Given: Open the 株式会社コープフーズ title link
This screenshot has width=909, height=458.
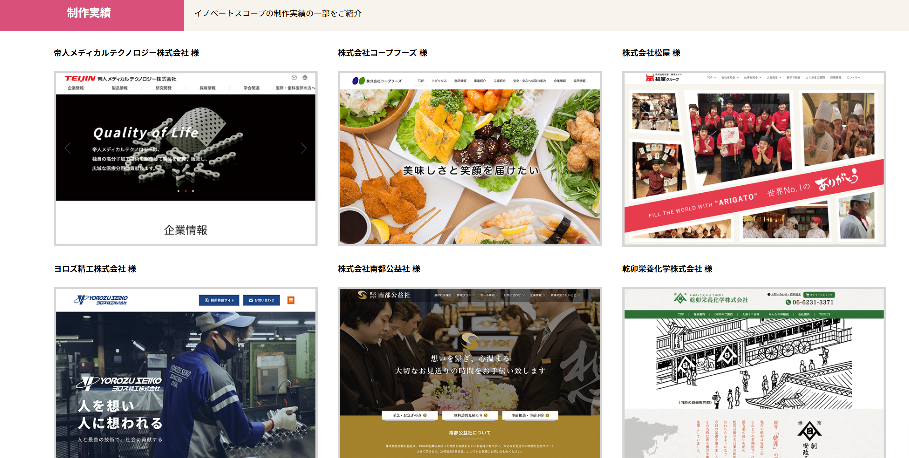Looking at the screenshot, I should [382, 53].
